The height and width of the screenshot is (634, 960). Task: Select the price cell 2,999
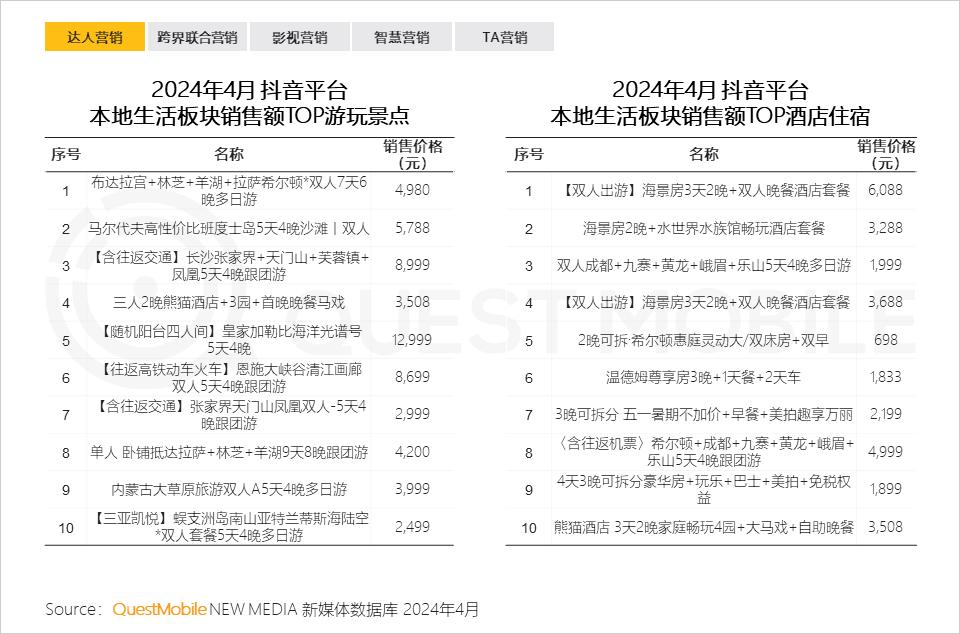click(x=413, y=414)
